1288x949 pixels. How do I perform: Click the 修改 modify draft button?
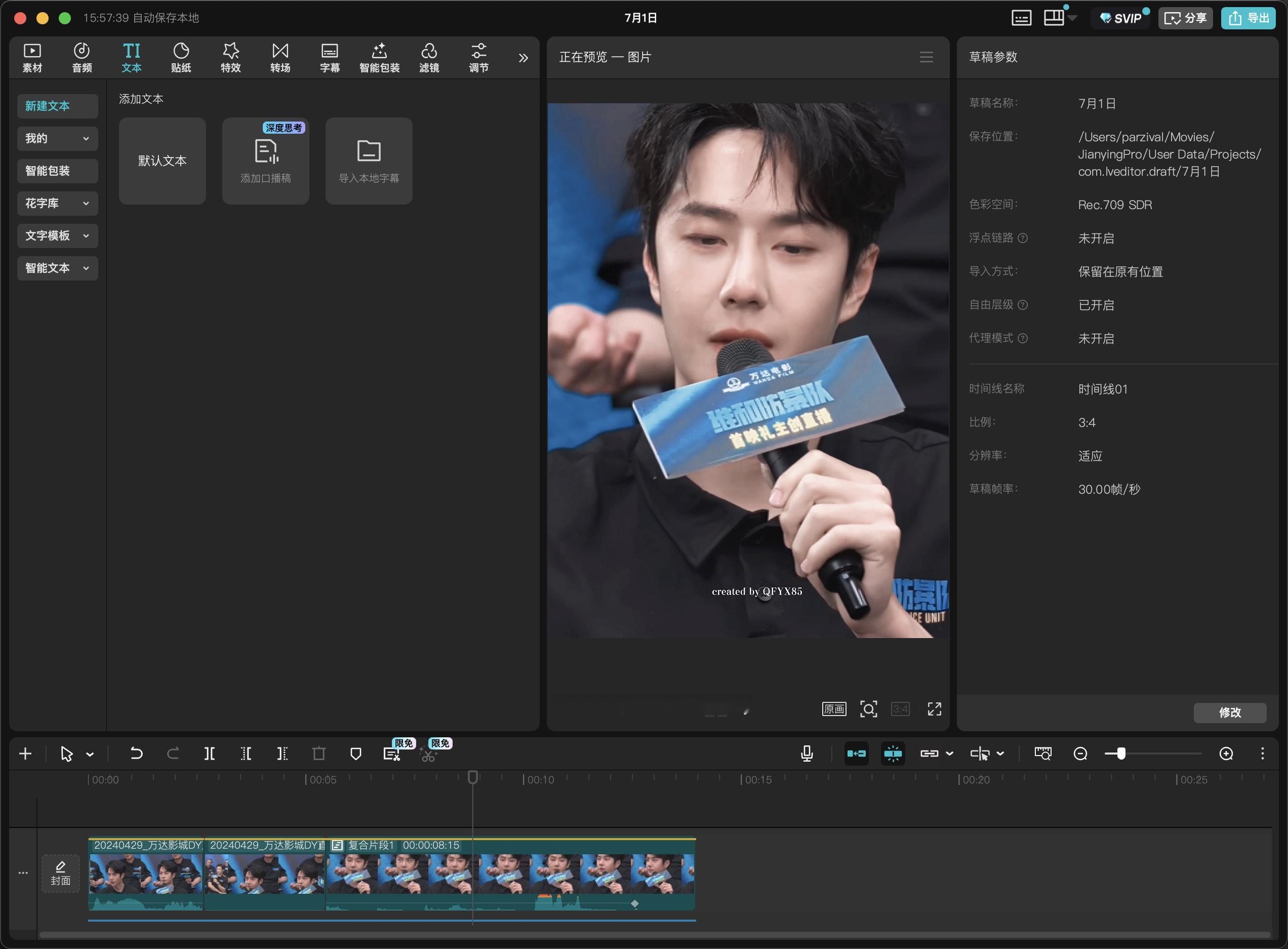1230,713
